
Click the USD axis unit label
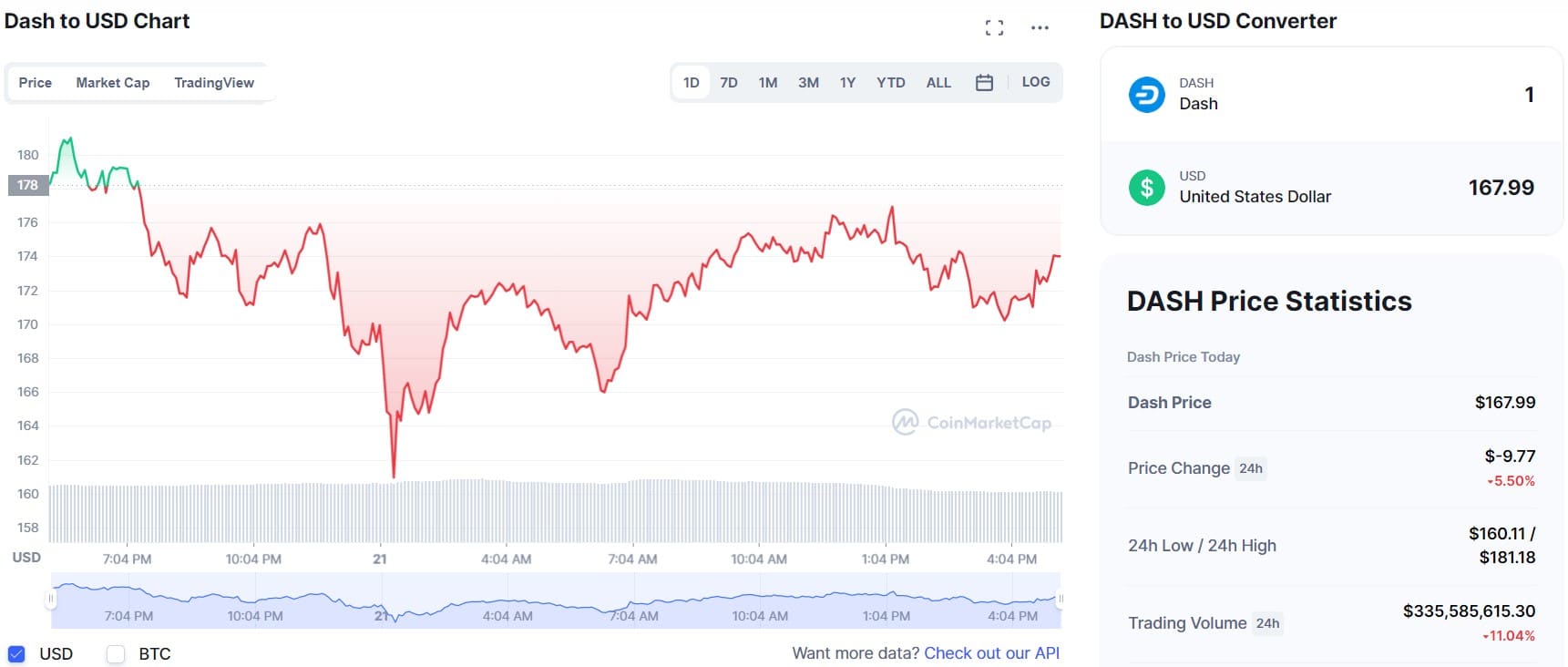(x=26, y=557)
